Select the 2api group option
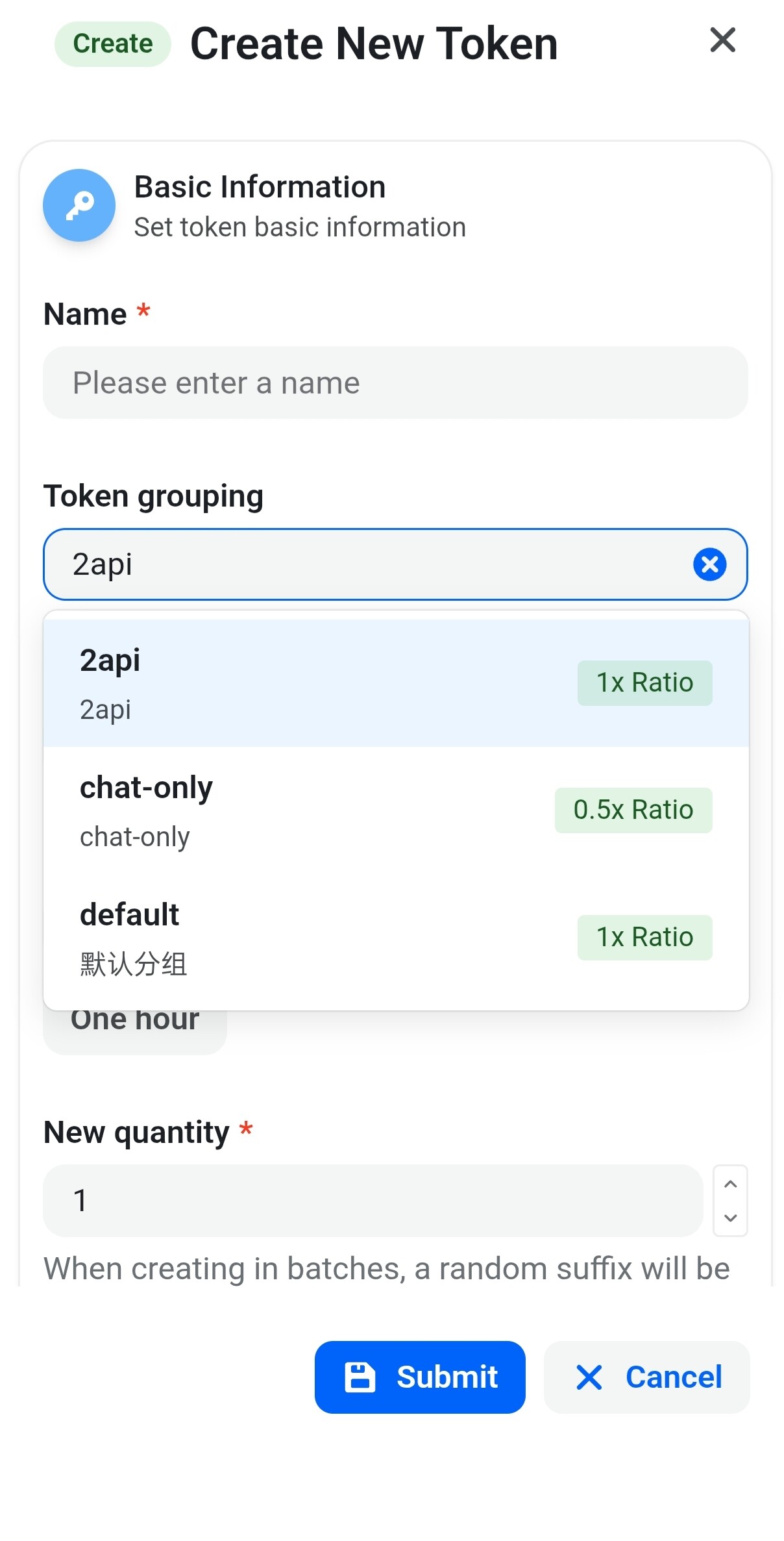 396,683
